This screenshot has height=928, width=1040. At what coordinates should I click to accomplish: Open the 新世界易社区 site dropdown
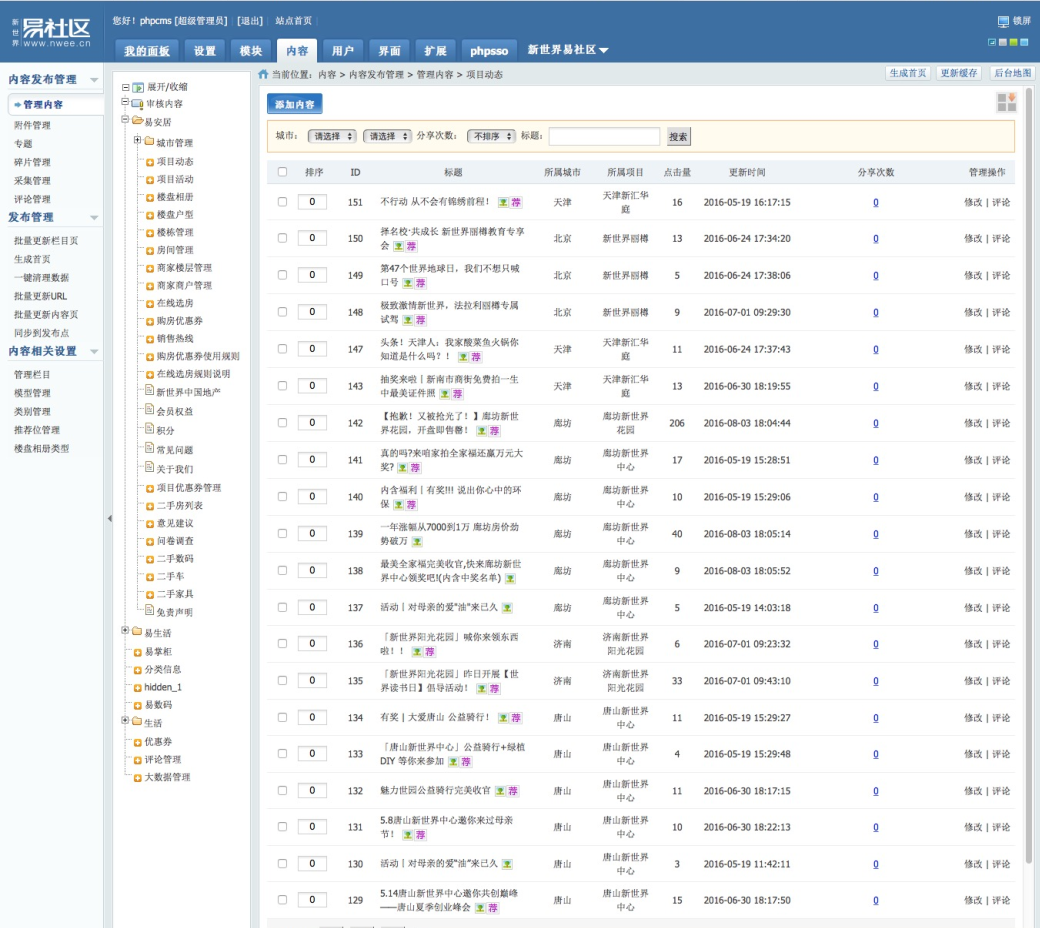coord(568,50)
